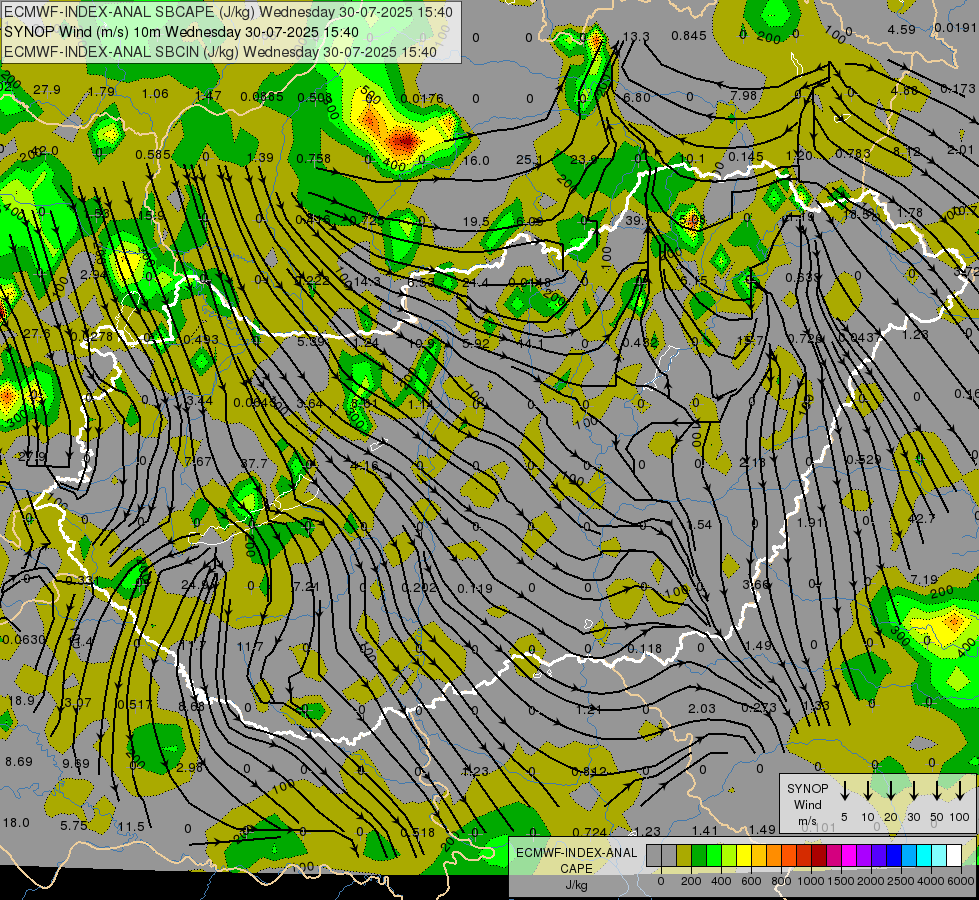The width and height of the screenshot is (979, 900).
Task: Click the pure blue CAPE legend swatch
Action: coord(894,855)
